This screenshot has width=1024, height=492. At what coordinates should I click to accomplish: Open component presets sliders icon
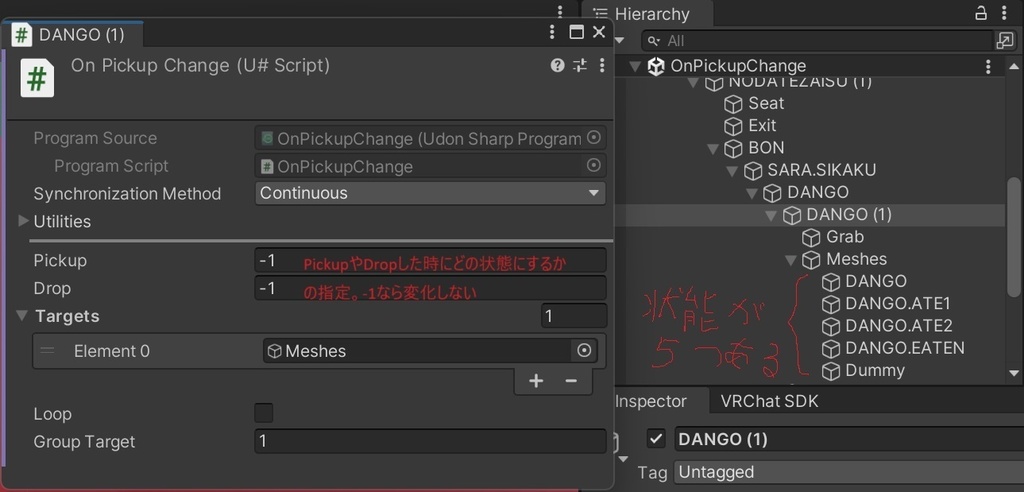coord(579,65)
